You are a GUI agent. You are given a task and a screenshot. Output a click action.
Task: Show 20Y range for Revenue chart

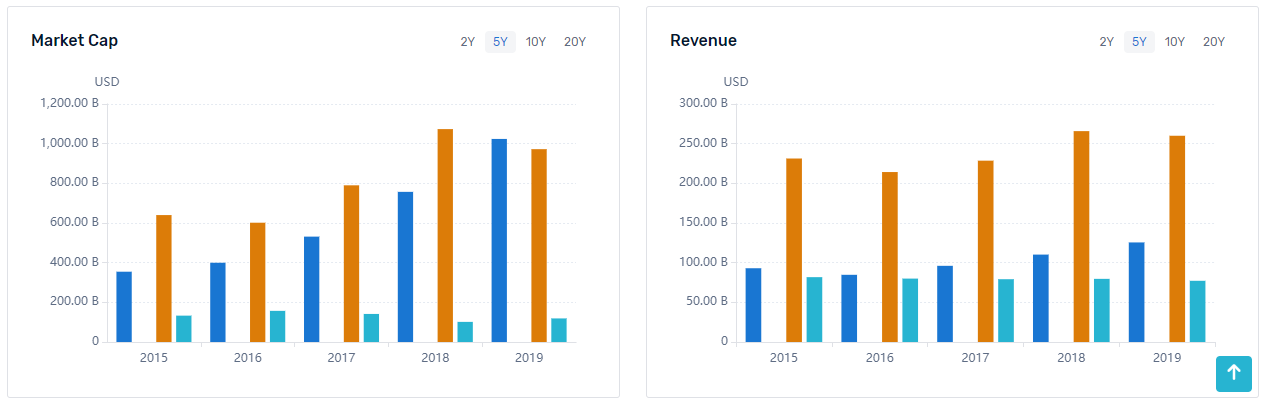(1214, 42)
